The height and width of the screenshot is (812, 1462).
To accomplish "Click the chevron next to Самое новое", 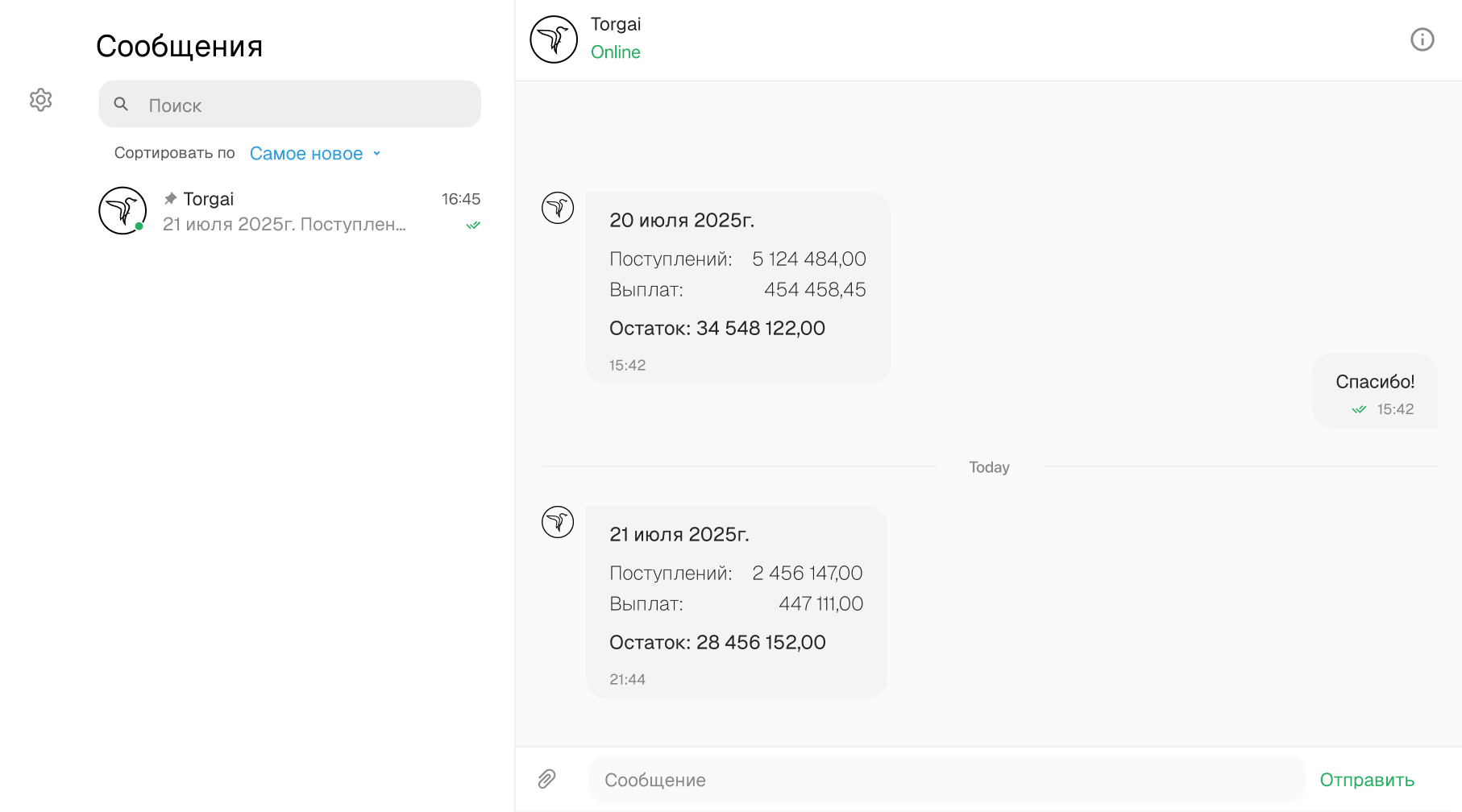I will click(x=376, y=153).
